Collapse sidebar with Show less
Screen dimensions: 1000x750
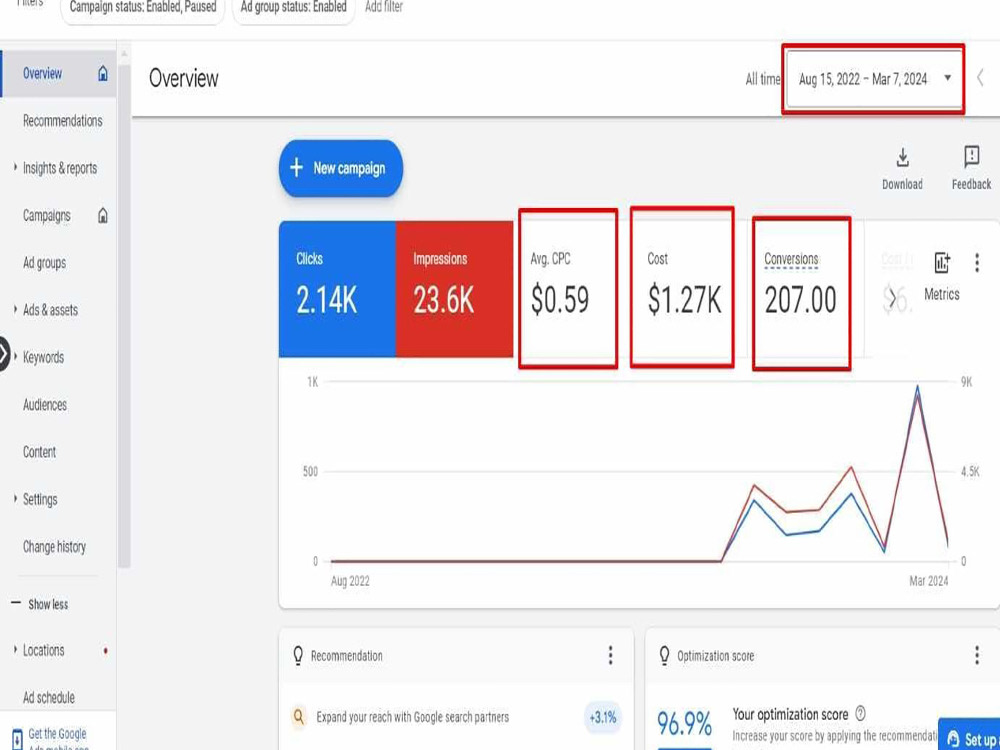[40, 604]
